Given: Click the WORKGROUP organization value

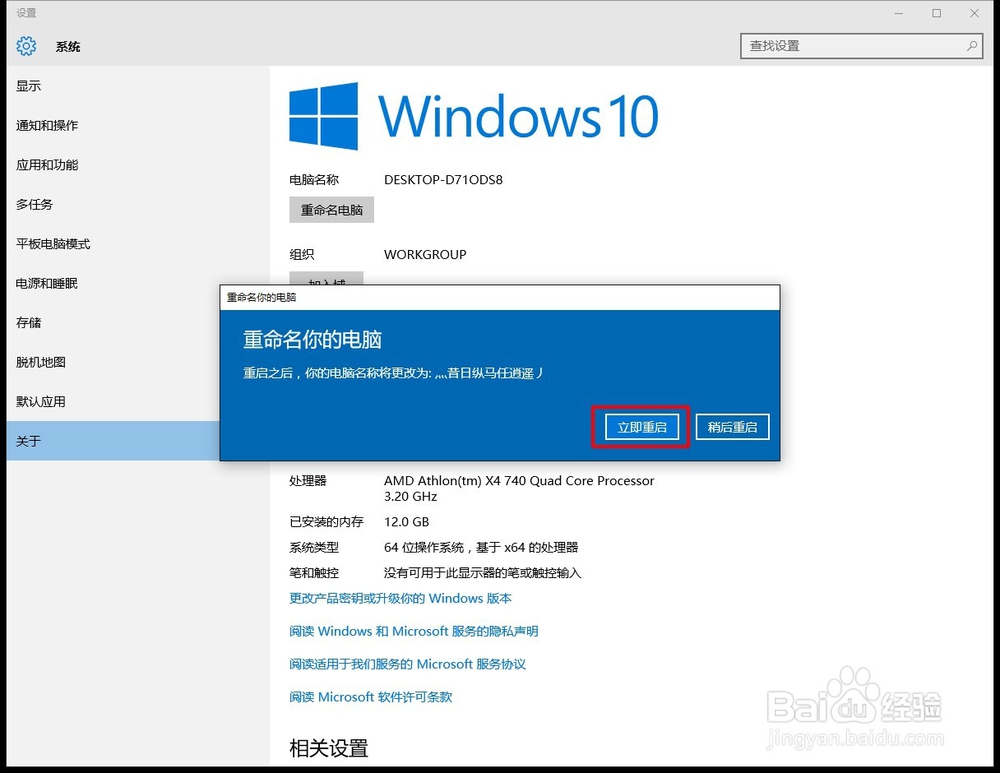Looking at the screenshot, I should pos(425,254).
